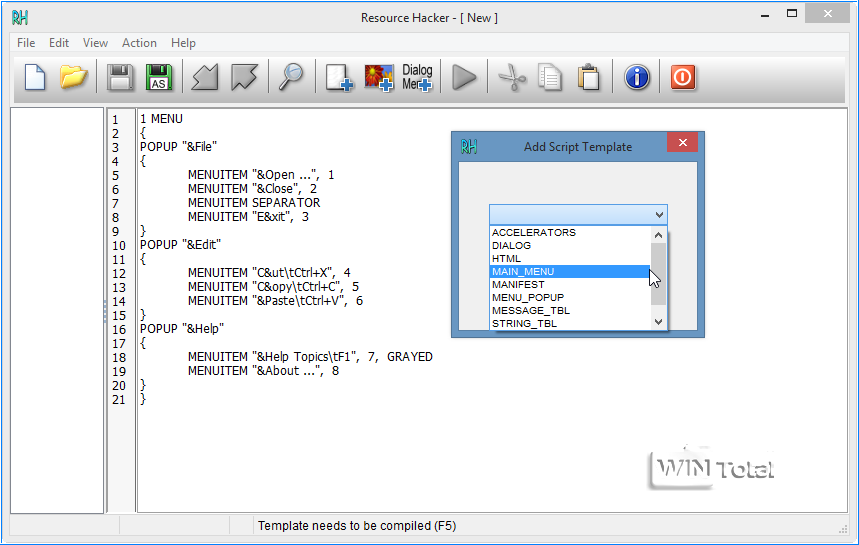This screenshot has height=545, width=859.
Task: Click the left-pointing bookmark icon
Action: click(x=205, y=77)
